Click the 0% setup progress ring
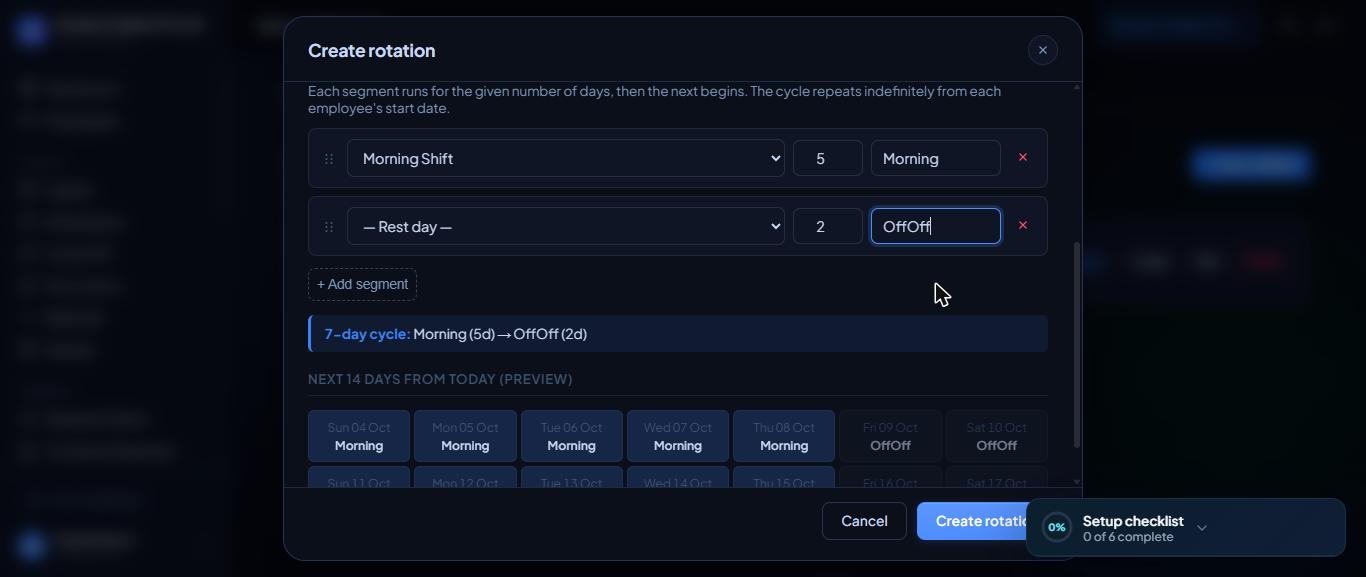 [x=1057, y=527]
